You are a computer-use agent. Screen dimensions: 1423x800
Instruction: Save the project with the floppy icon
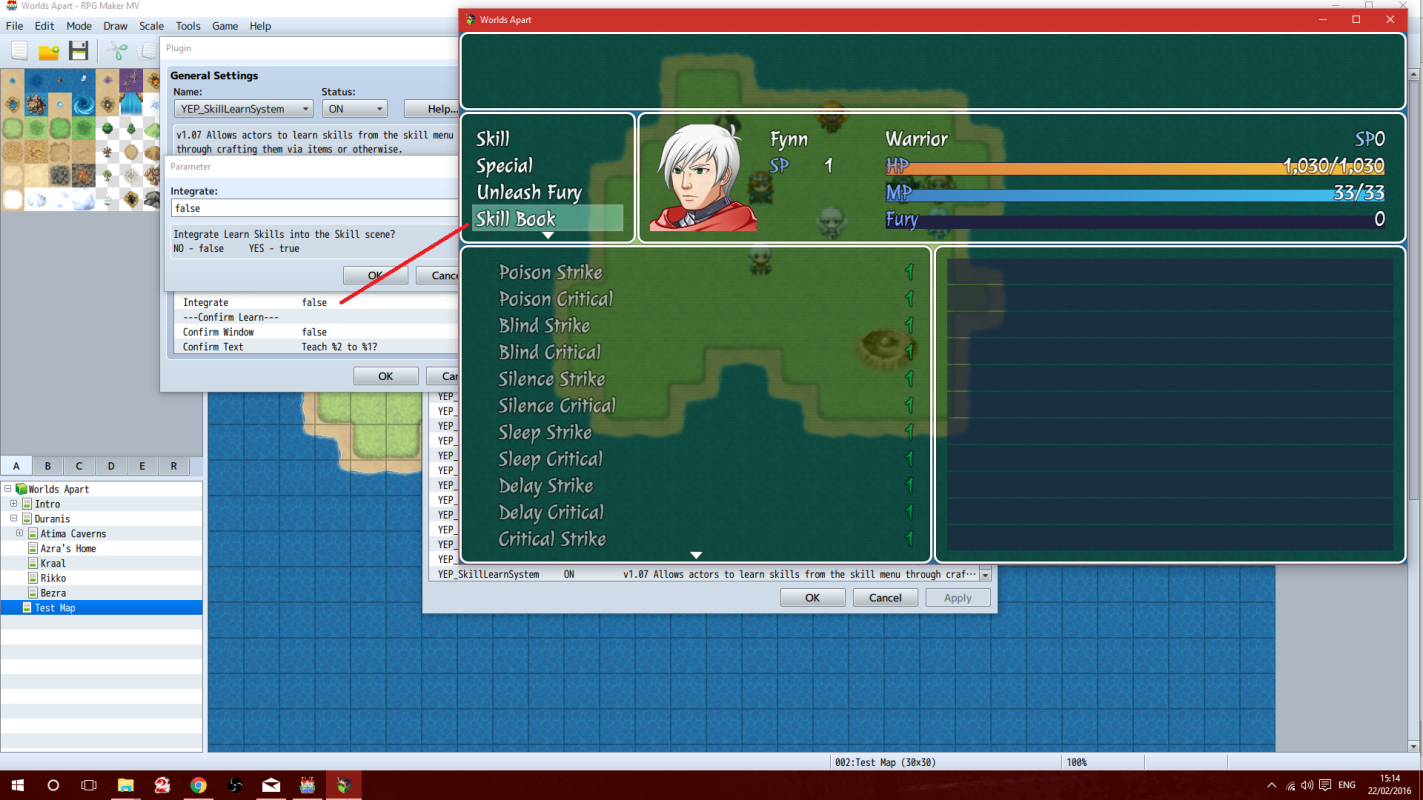tap(79, 51)
